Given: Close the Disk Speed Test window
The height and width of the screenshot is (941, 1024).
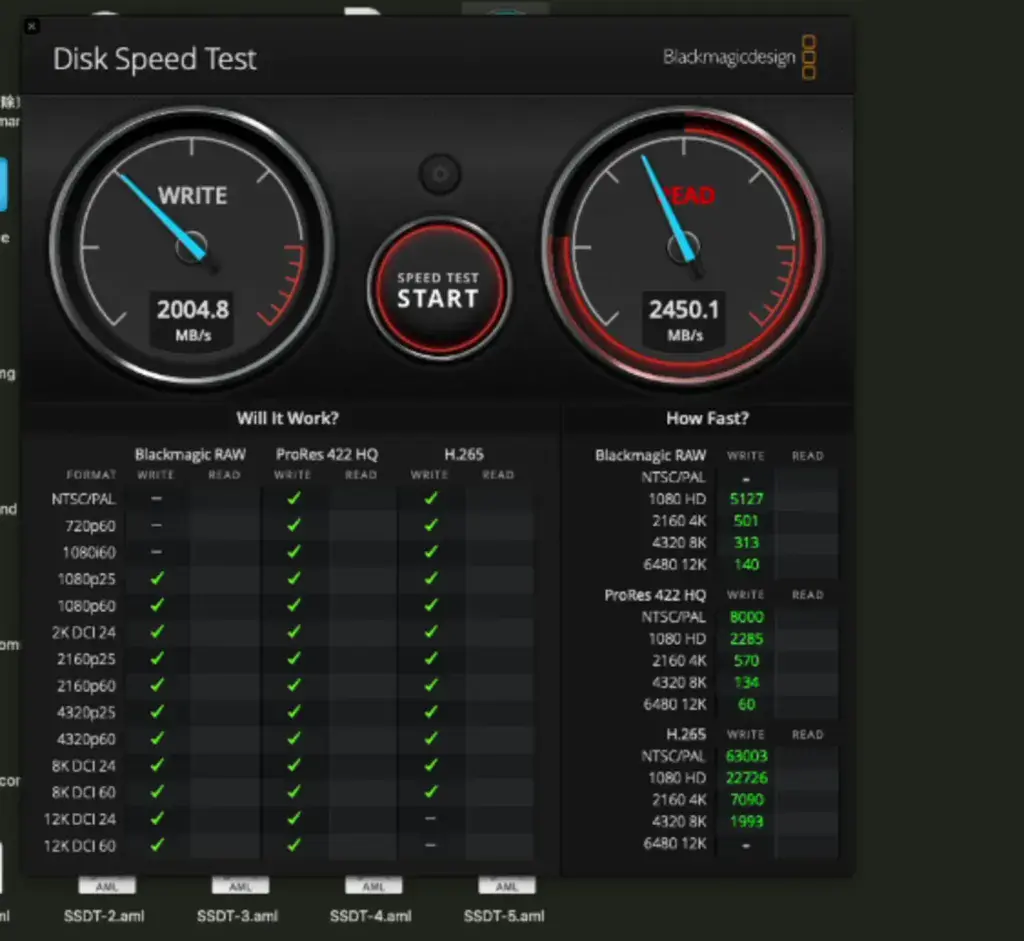Looking at the screenshot, I should tap(31, 27).
